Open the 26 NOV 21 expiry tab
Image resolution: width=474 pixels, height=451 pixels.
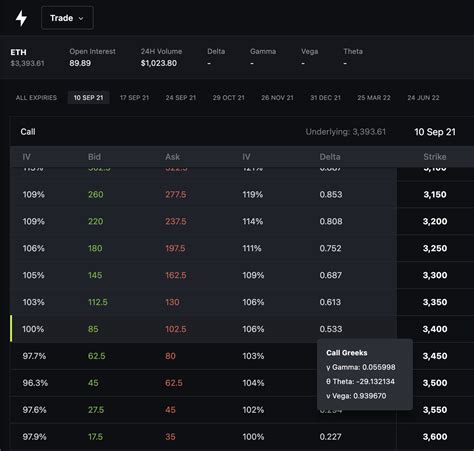pyautogui.click(x=277, y=98)
